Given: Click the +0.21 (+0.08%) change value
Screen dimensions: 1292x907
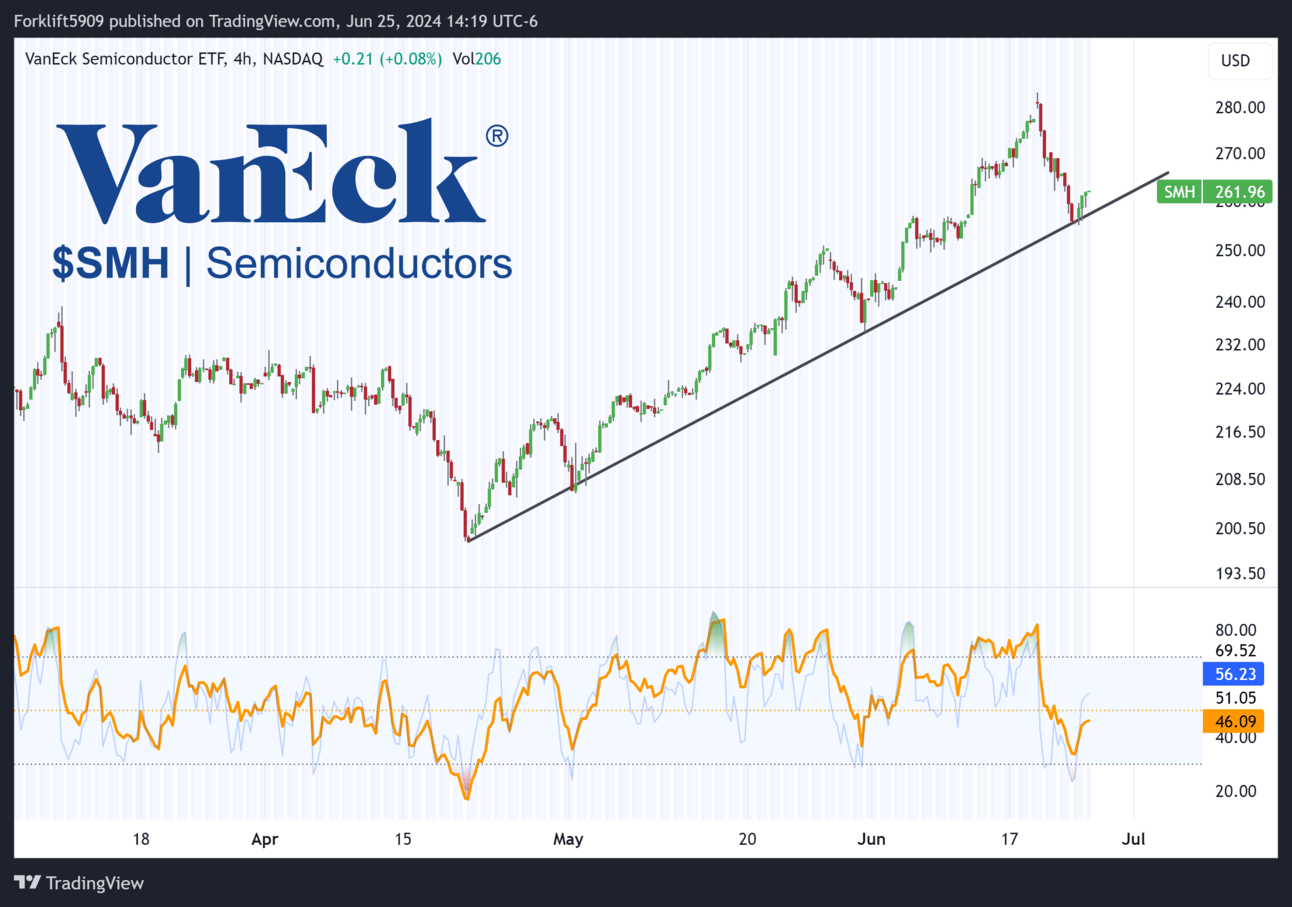Looking at the screenshot, I should pos(386,59).
